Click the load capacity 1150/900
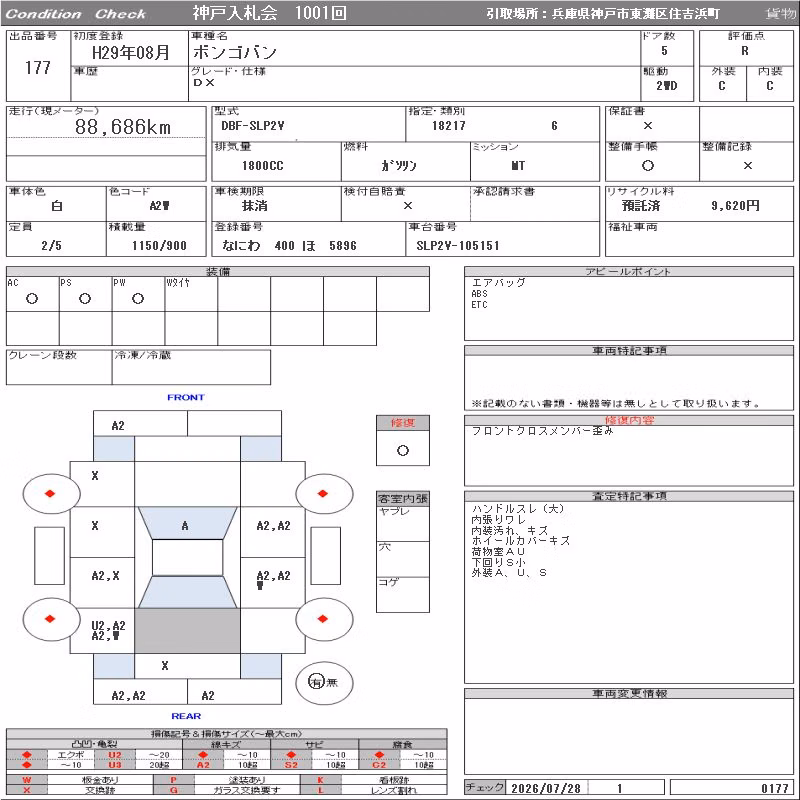 click(x=159, y=245)
